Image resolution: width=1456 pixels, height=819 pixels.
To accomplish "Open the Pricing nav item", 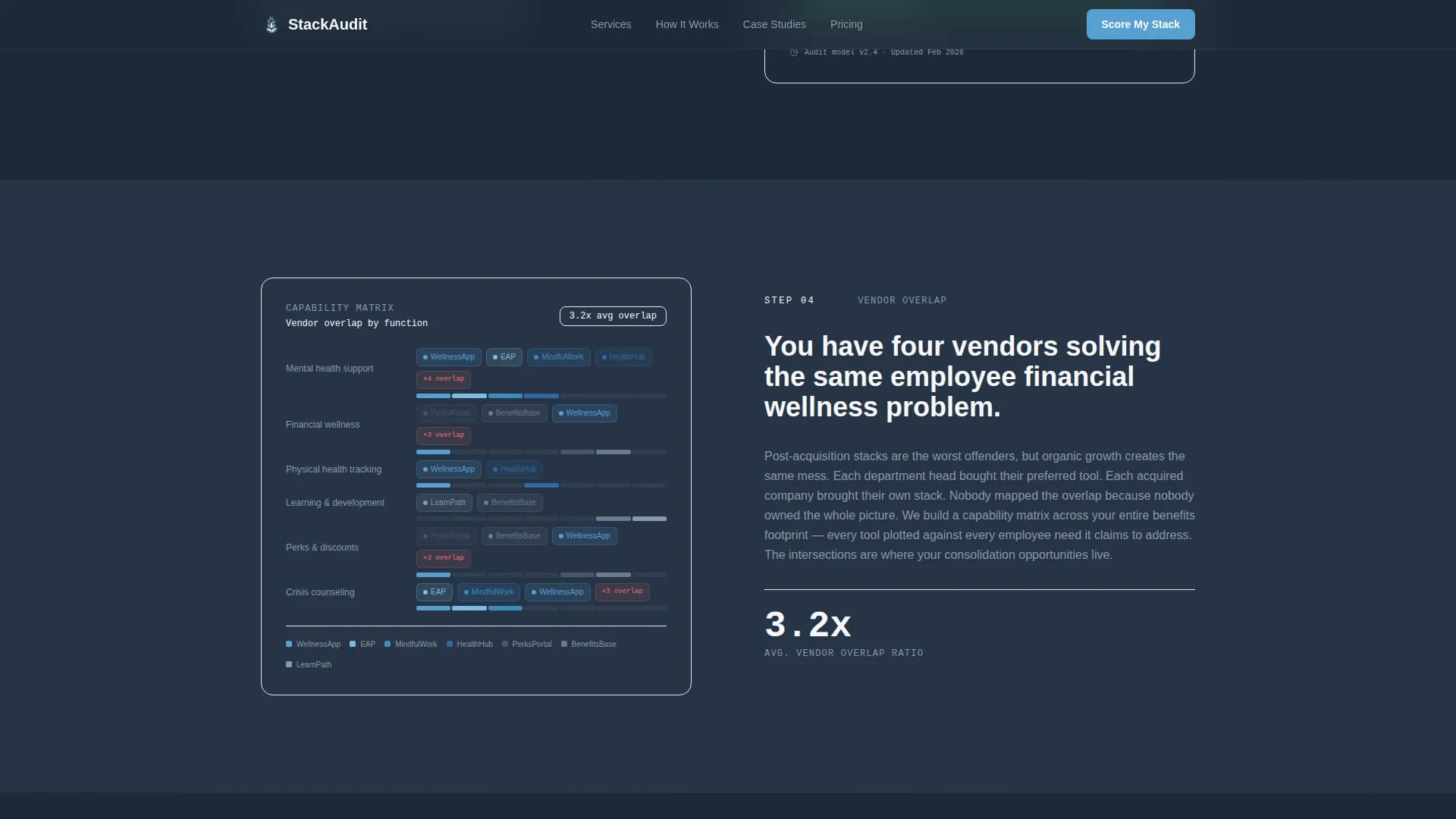I will (846, 24).
